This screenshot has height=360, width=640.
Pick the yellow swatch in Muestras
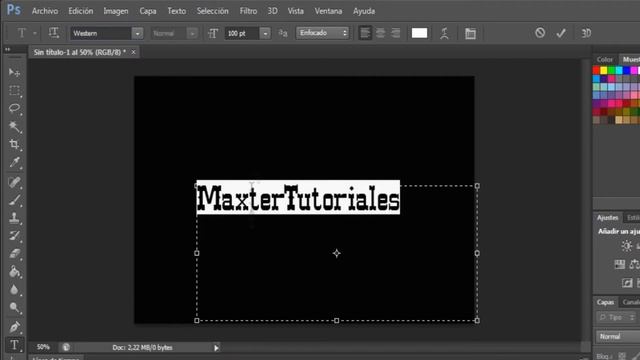[x=604, y=71]
